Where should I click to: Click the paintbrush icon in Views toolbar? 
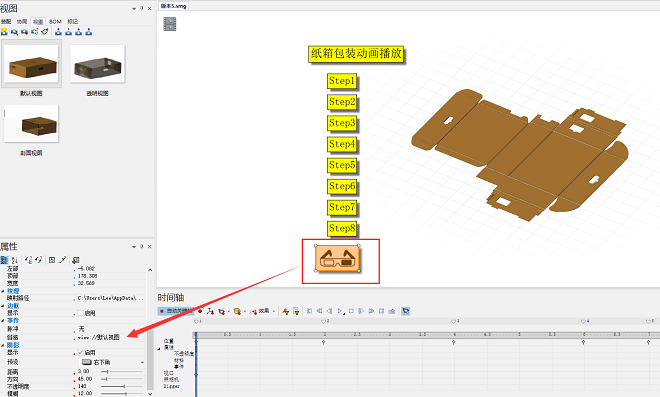pyautogui.click(x=45, y=32)
